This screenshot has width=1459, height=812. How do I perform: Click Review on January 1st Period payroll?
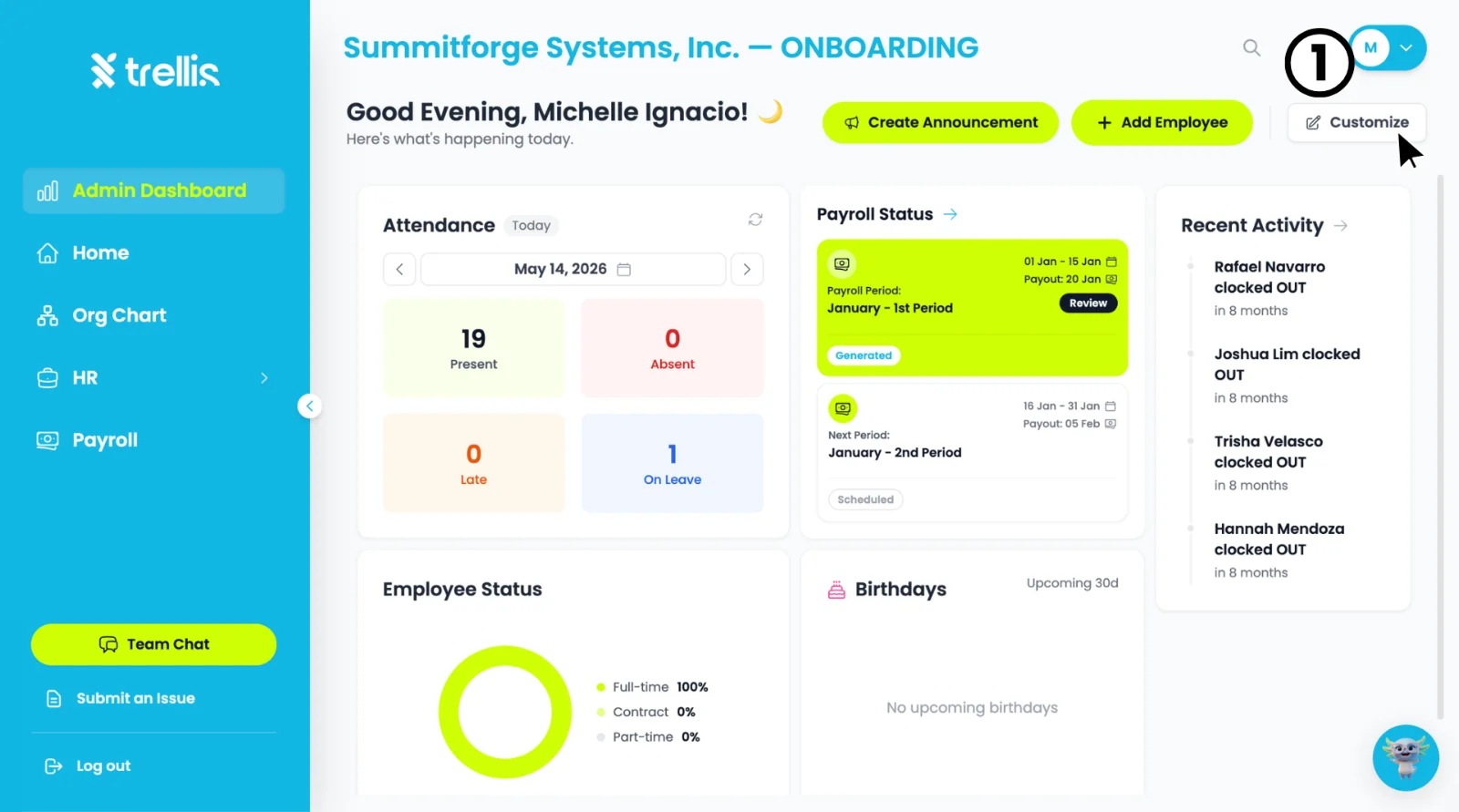point(1088,303)
